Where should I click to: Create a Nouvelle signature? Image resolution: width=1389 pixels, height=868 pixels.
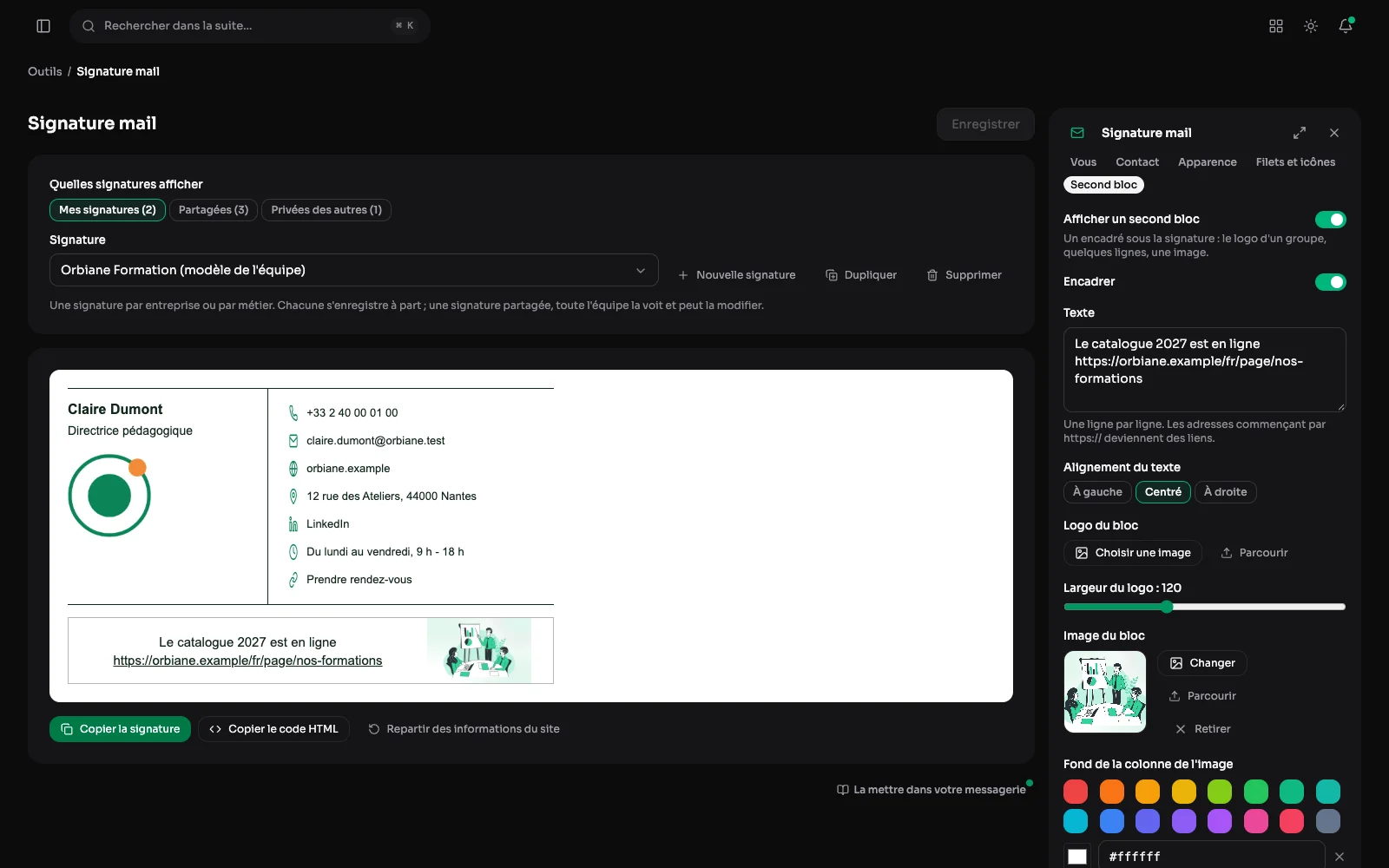pyautogui.click(x=736, y=275)
